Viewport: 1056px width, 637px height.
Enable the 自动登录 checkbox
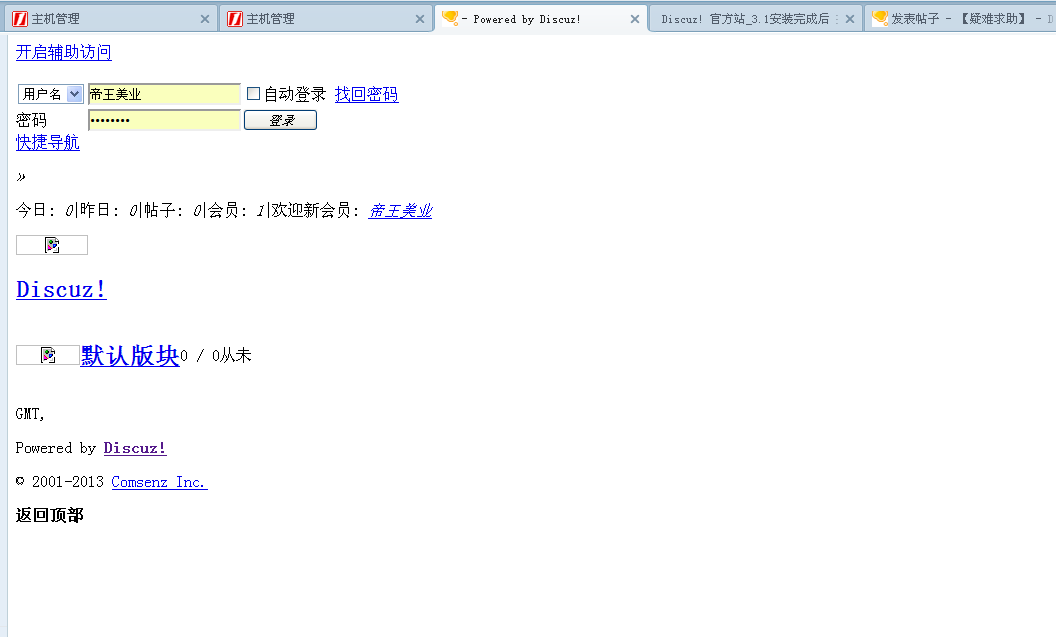253,94
